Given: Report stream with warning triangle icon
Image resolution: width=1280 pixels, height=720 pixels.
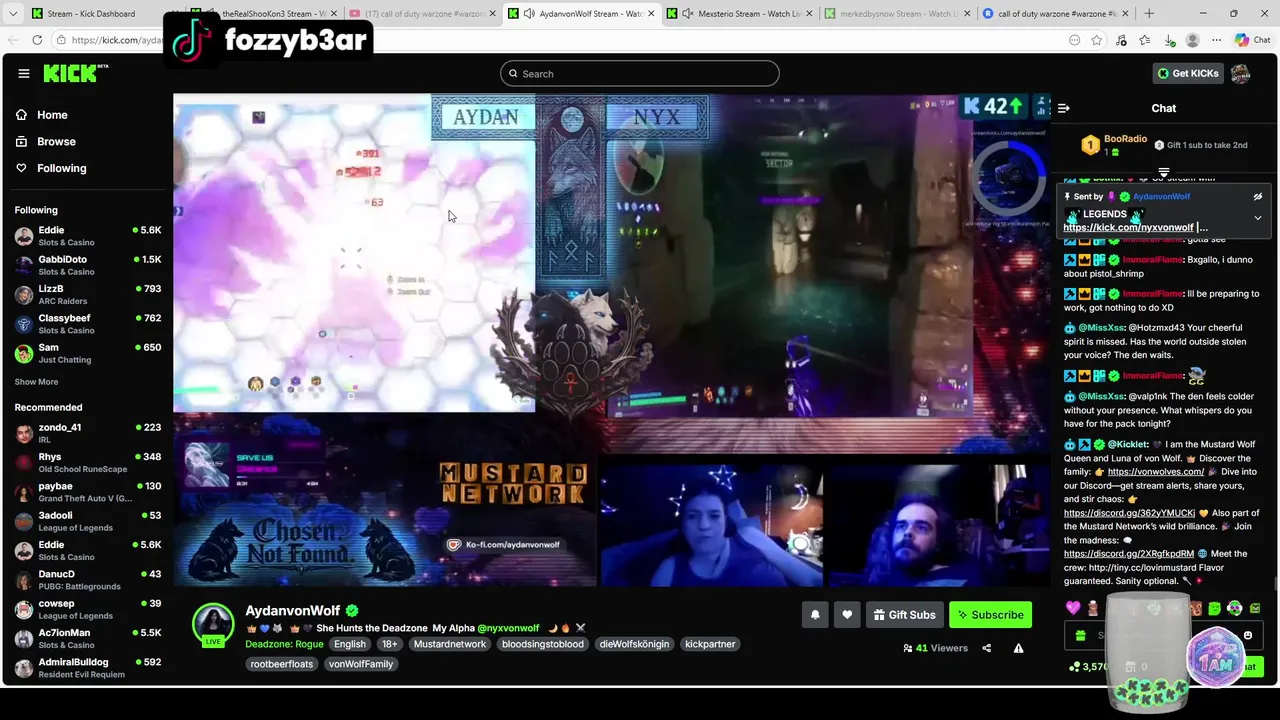Looking at the screenshot, I should tap(1018, 648).
